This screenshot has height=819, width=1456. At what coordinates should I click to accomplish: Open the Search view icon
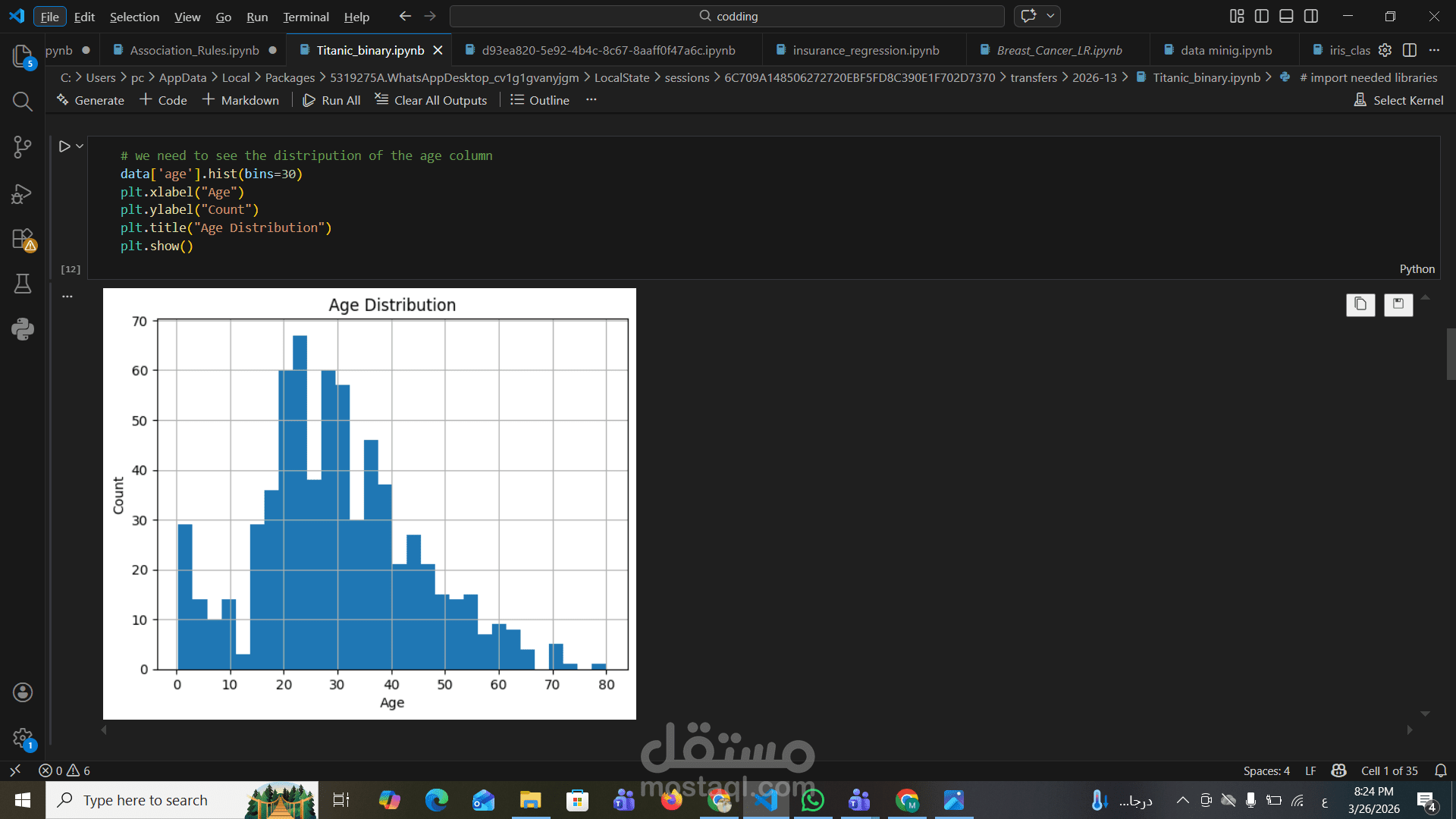pyautogui.click(x=23, y=102)
